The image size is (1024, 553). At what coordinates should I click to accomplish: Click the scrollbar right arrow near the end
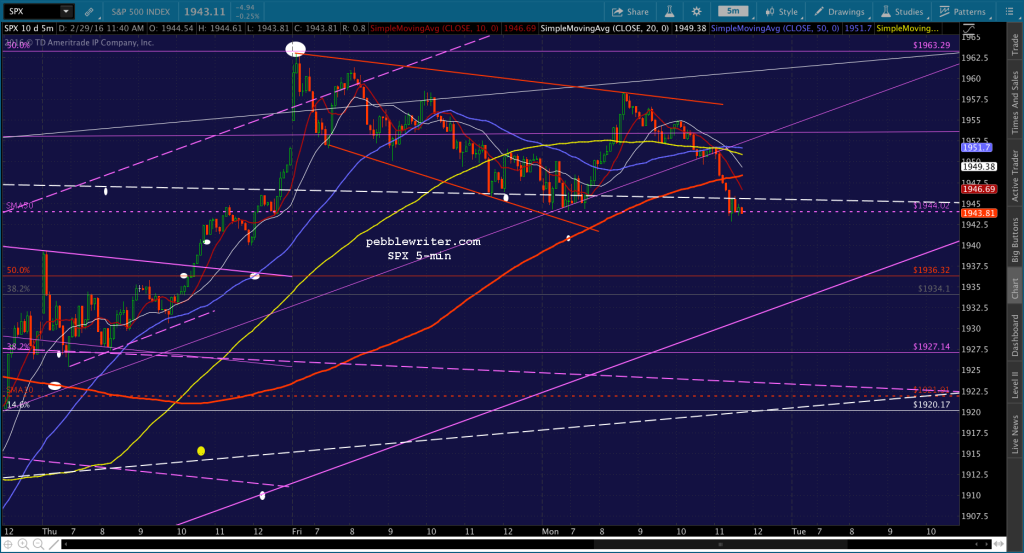pos(987,544)
